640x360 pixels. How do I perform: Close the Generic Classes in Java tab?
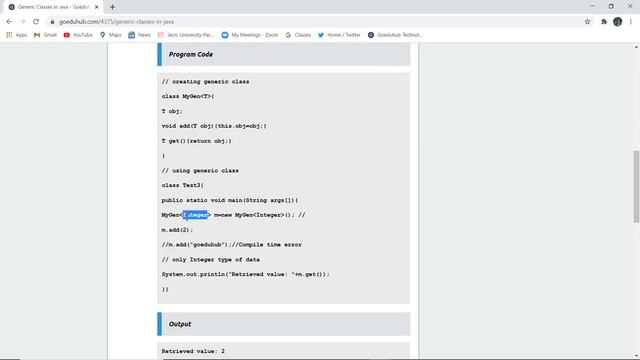coord(97,7)
